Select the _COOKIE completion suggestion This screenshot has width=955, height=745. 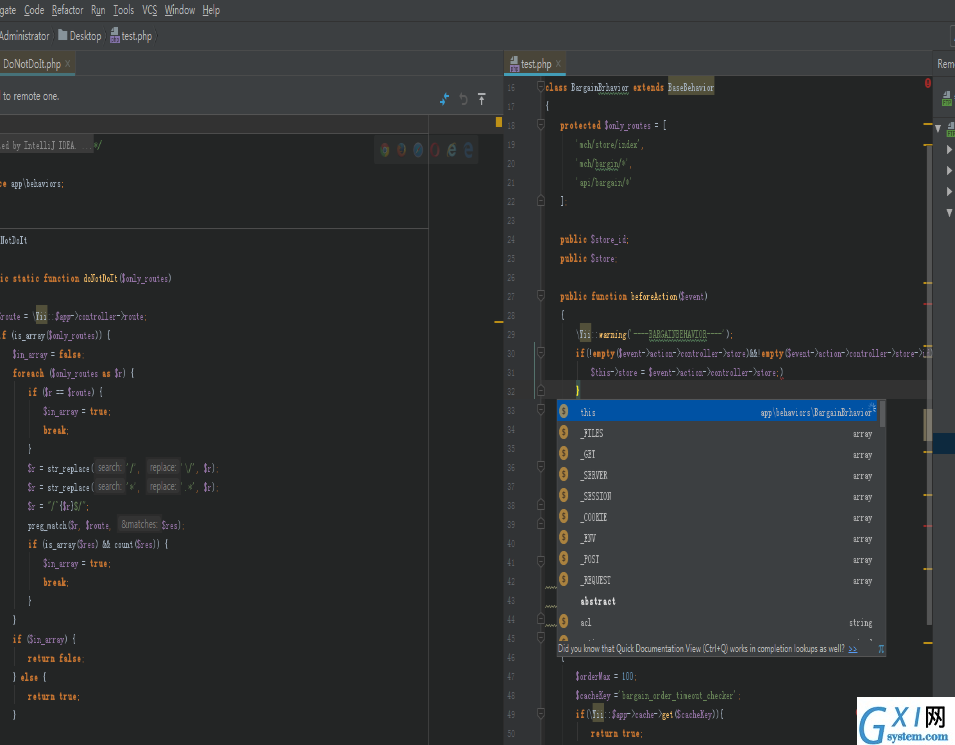(719, 517)
